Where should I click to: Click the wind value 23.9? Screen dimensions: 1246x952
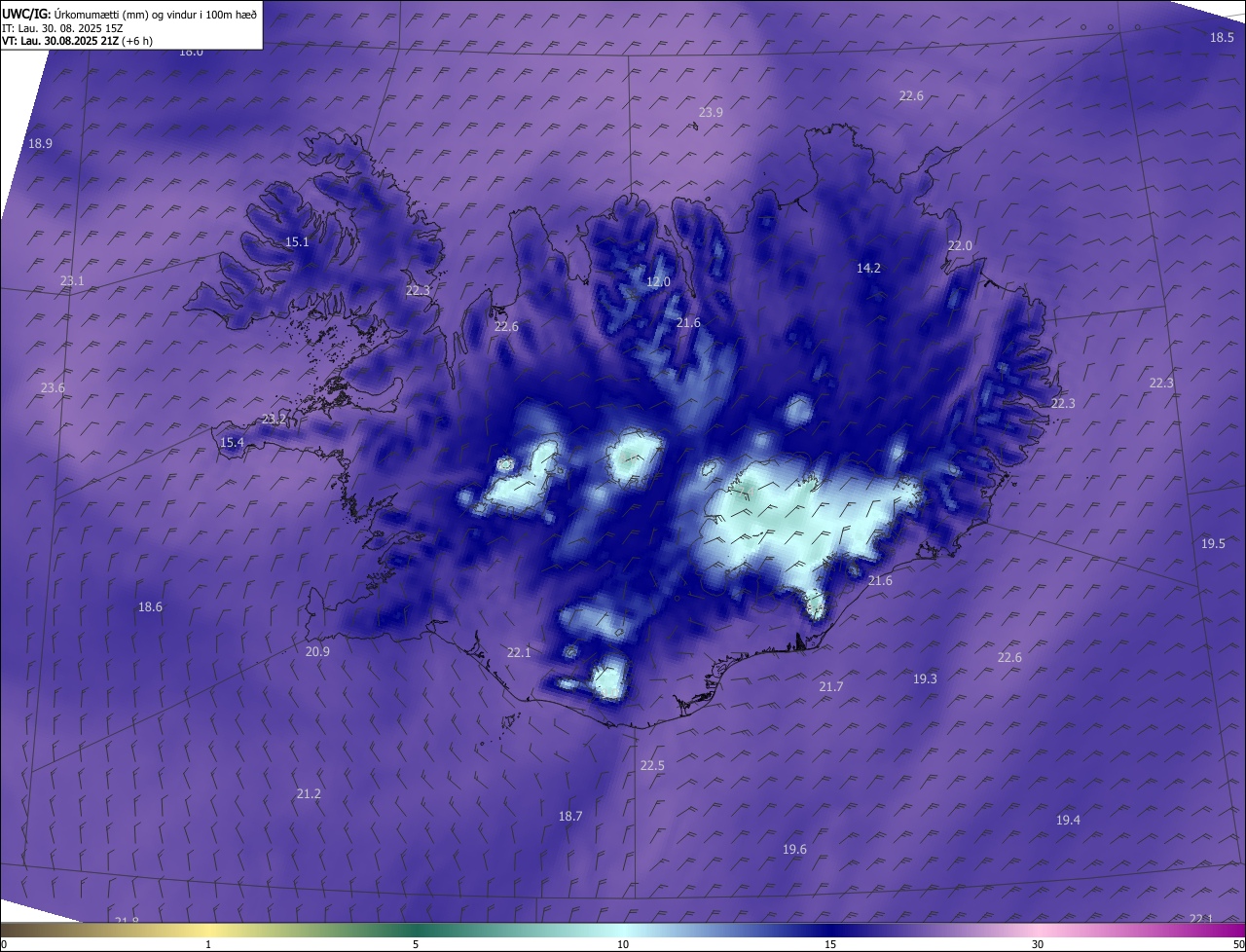[711, 113]
